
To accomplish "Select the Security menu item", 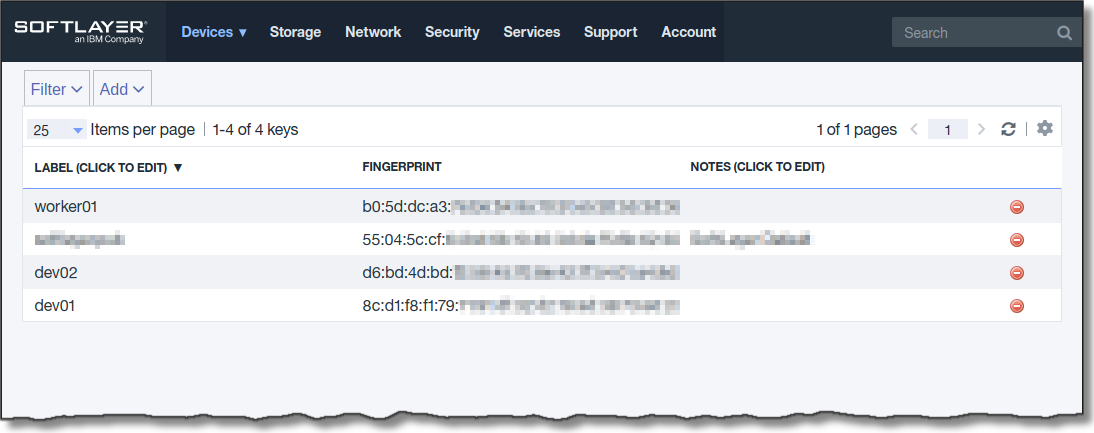I will pos(452,32).
